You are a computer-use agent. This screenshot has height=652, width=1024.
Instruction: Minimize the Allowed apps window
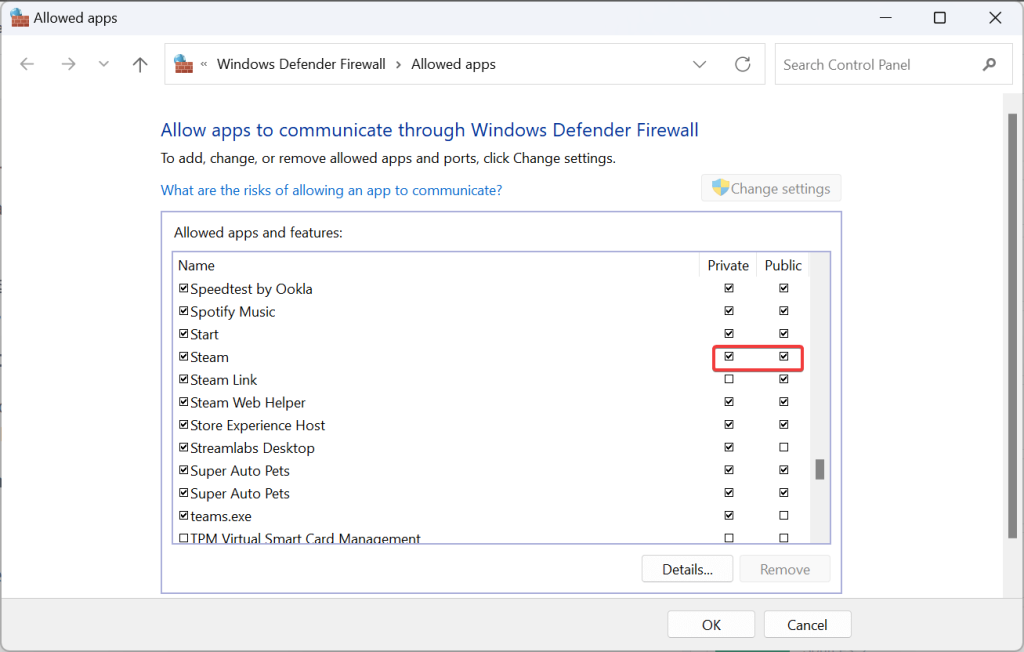[x=886, y=18]
